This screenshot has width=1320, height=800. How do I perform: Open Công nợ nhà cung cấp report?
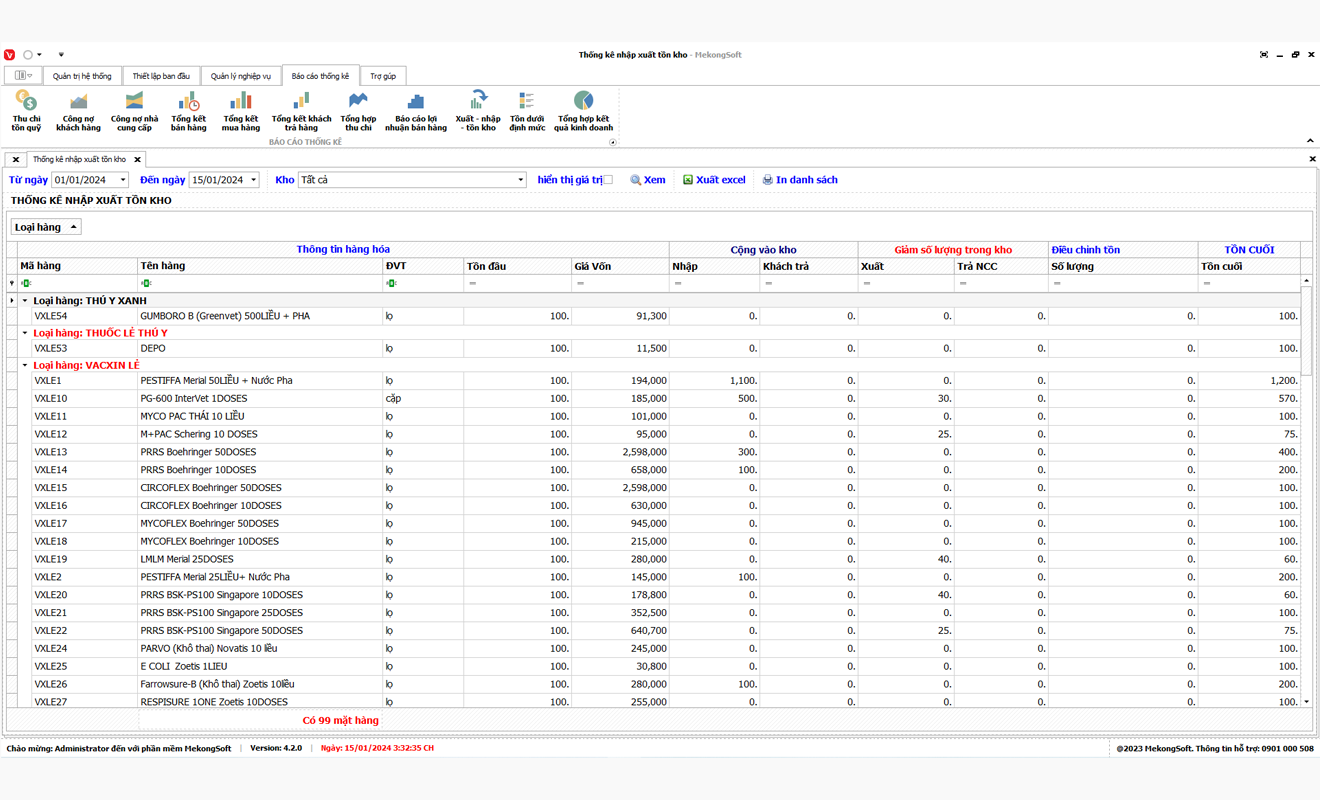tap(134, 111)
